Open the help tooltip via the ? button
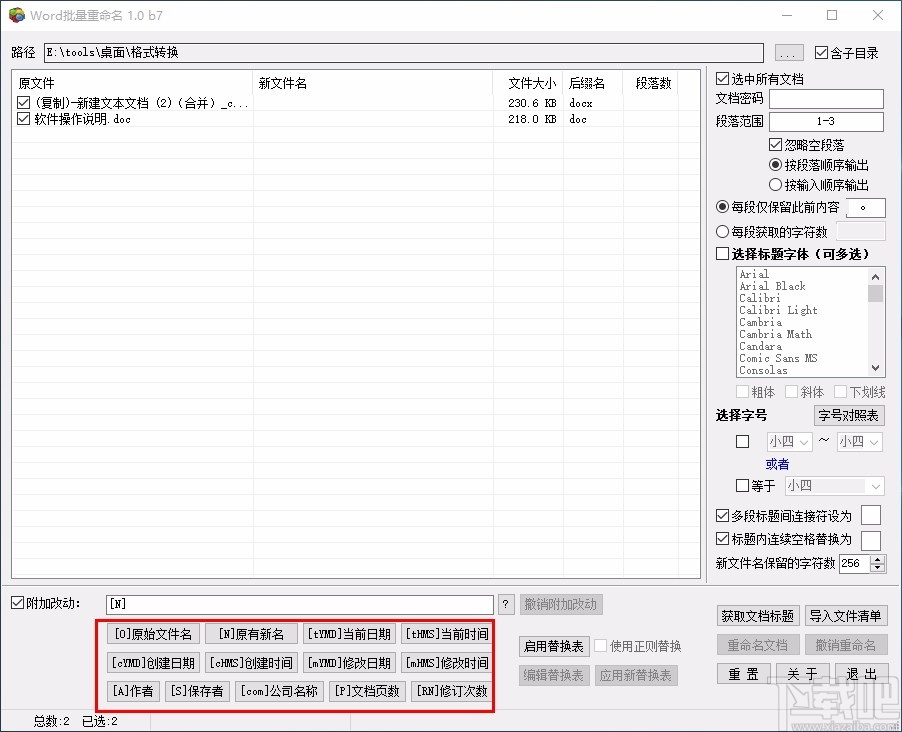This screenshot has height=732, width=902. (507, 604)
